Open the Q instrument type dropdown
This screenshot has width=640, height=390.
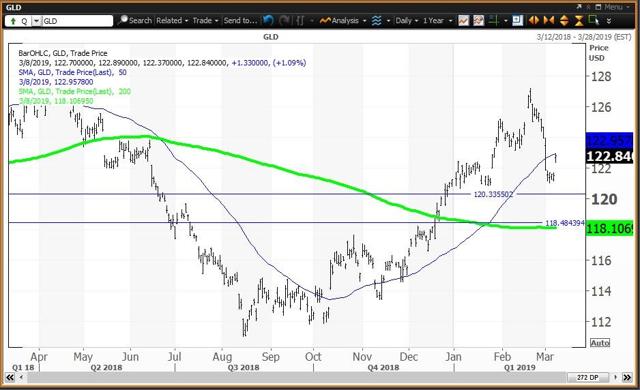click(37, 21)
